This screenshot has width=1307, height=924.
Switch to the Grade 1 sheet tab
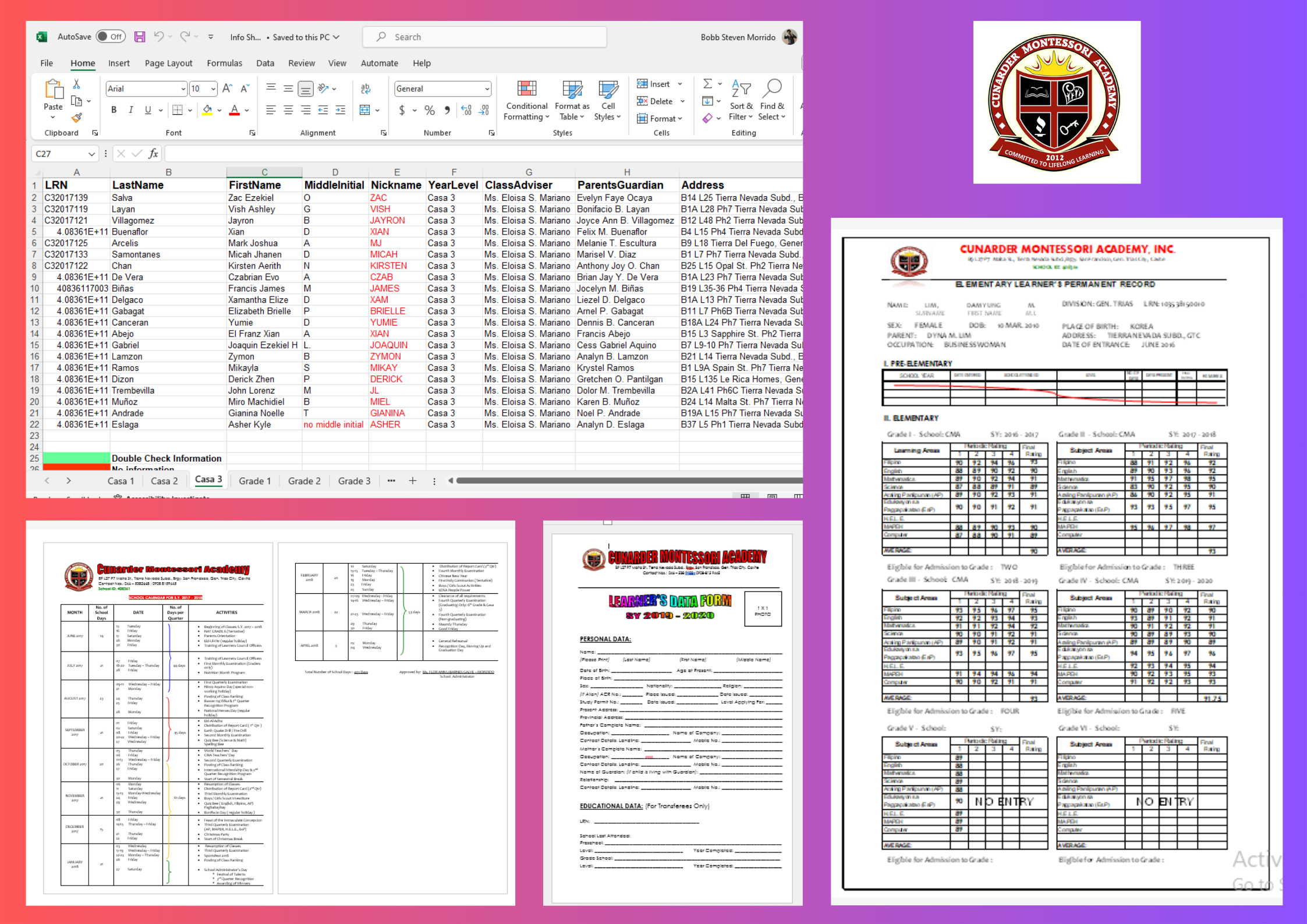point(254,481)
